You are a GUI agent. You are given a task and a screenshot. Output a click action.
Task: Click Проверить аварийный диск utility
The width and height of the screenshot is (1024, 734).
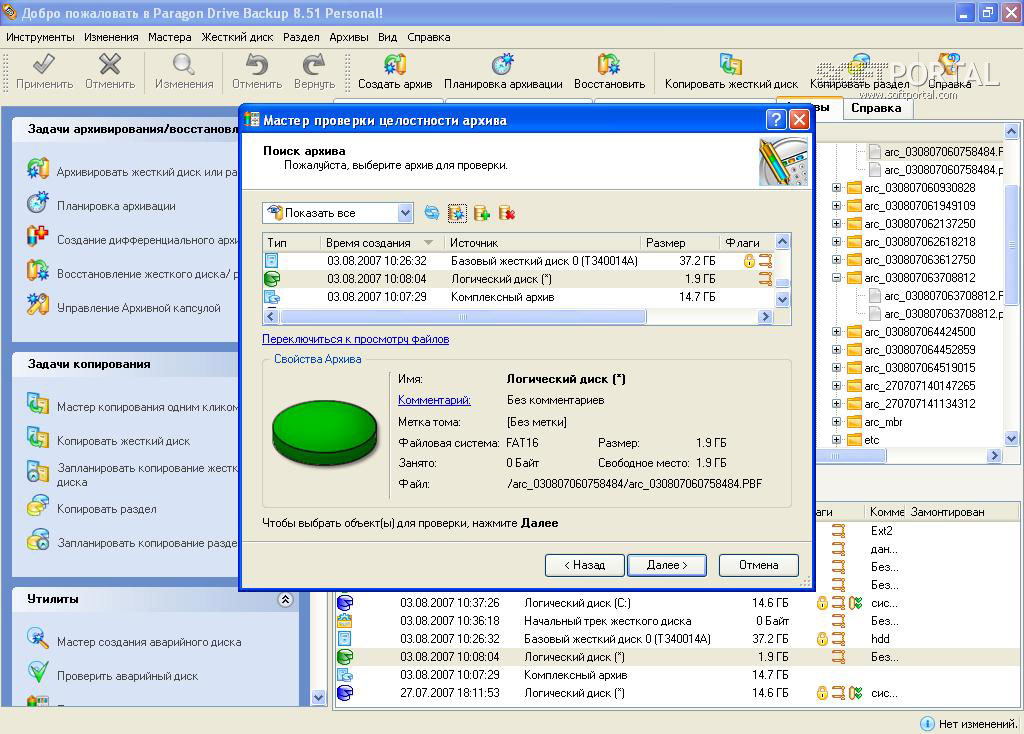[112, 675]
